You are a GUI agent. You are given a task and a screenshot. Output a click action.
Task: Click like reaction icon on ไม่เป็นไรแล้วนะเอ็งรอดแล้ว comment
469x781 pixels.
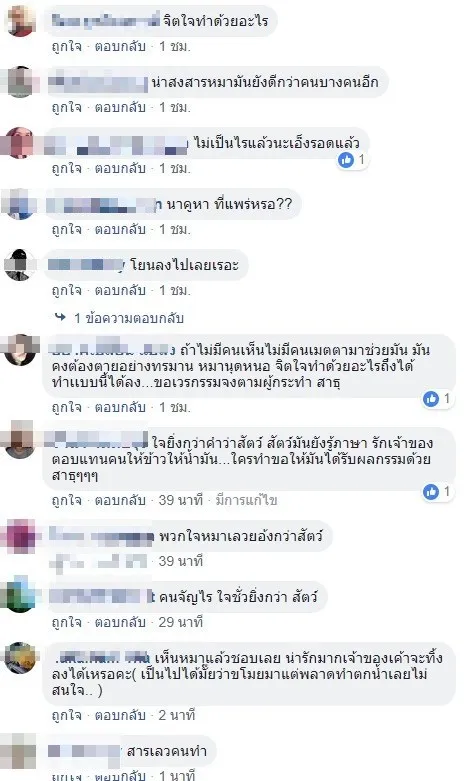click(346, 160)
